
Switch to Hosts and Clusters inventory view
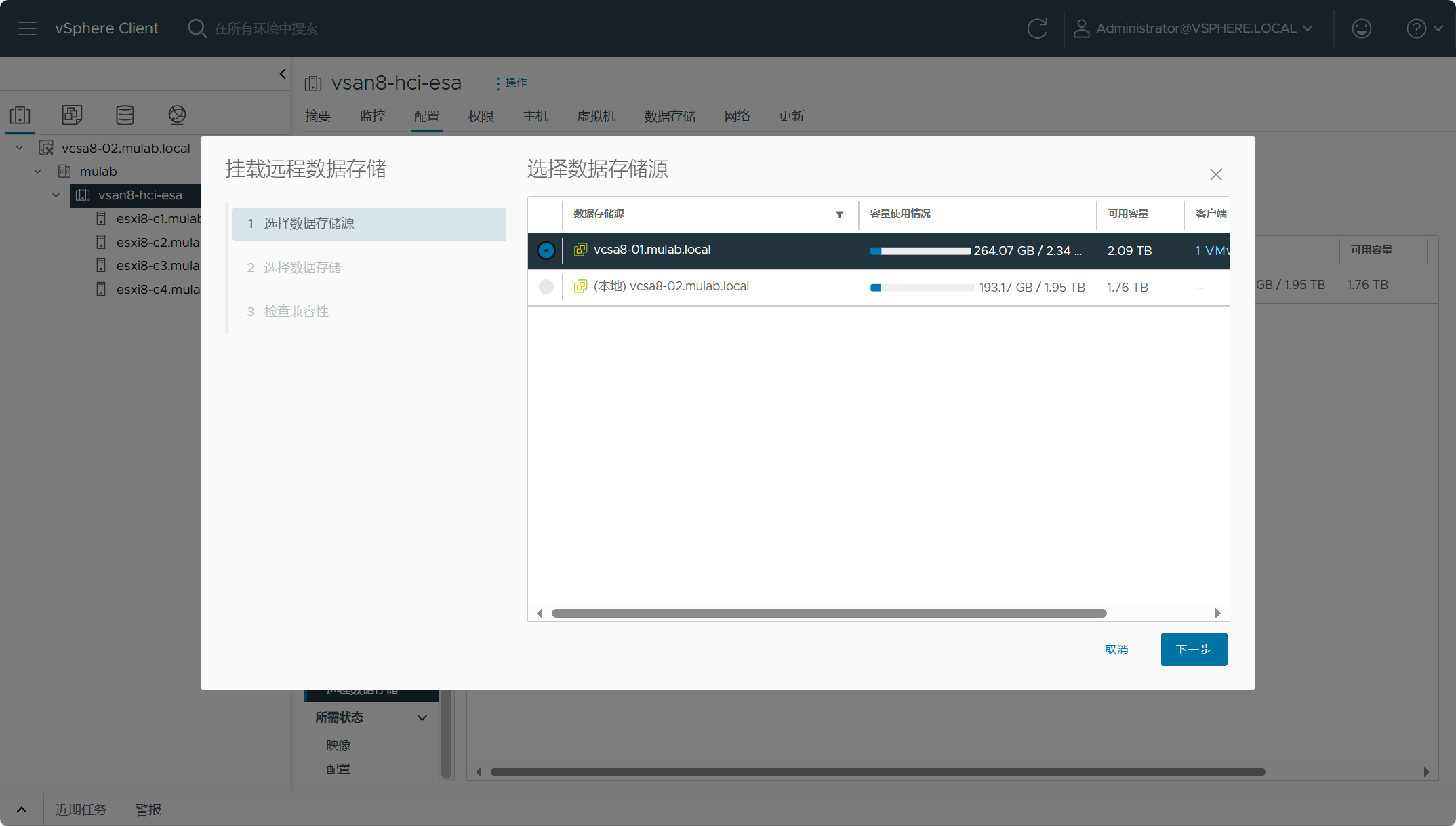[20, 115]
